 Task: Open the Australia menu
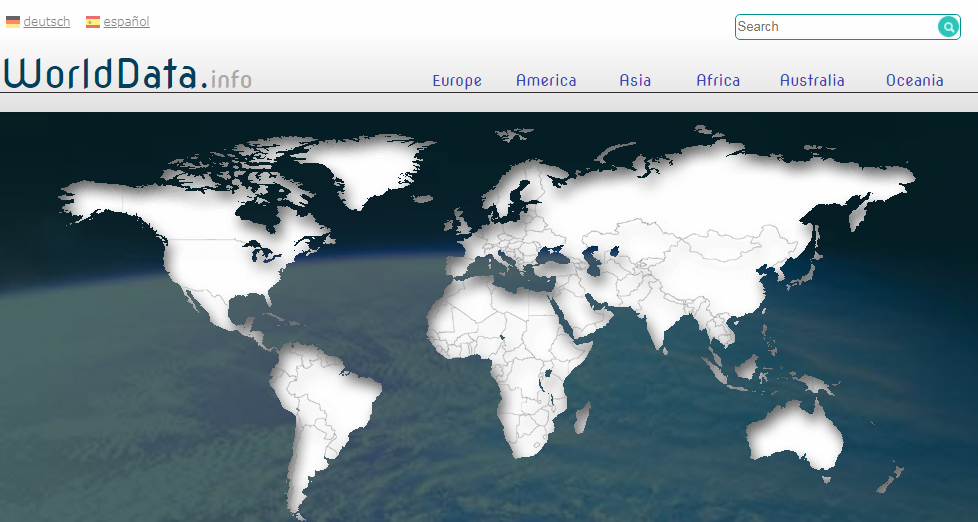812,80
